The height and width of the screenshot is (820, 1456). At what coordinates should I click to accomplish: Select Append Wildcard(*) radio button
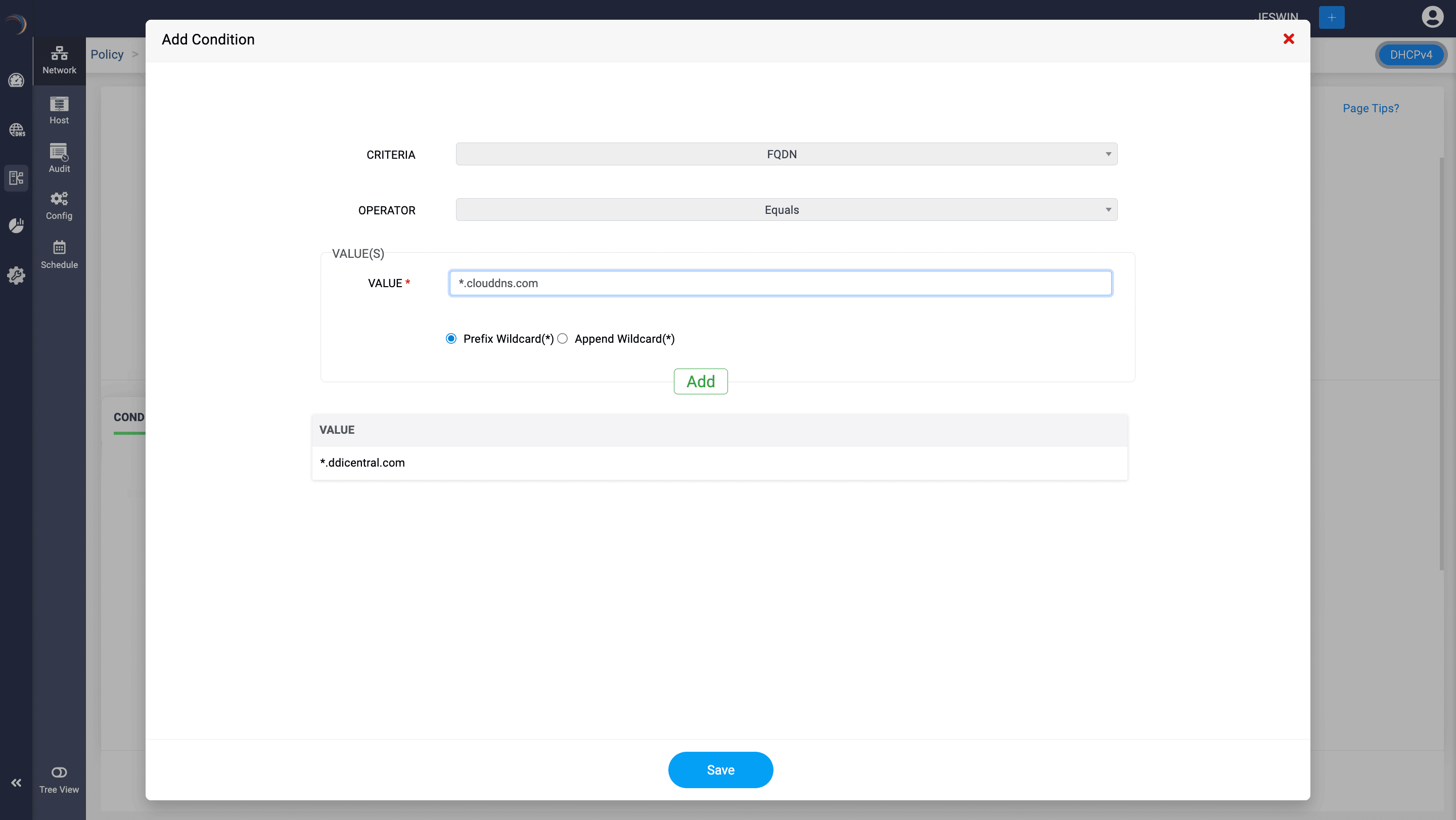click(562, 339)
